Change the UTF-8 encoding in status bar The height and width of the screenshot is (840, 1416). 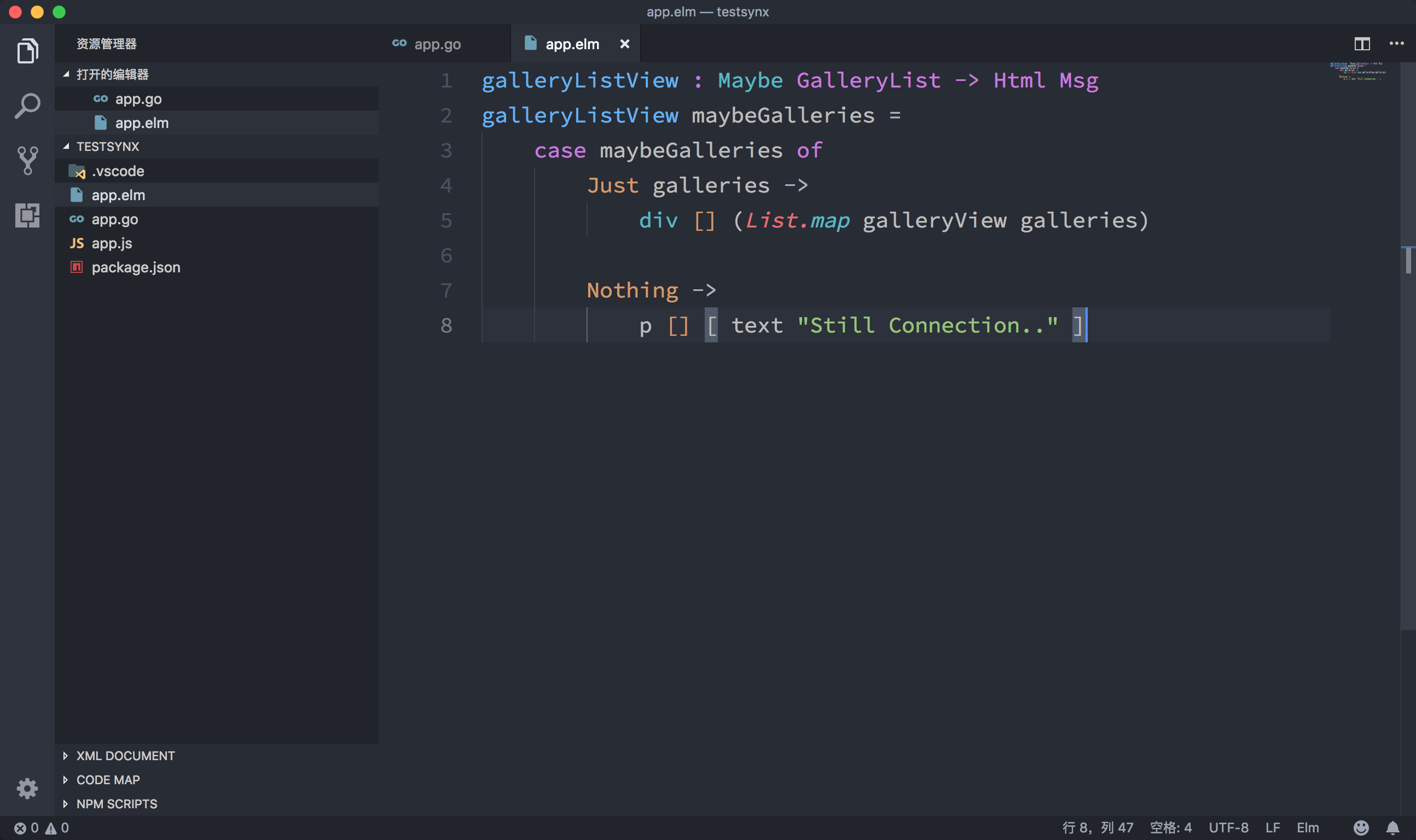click(x=1230, y=827)
